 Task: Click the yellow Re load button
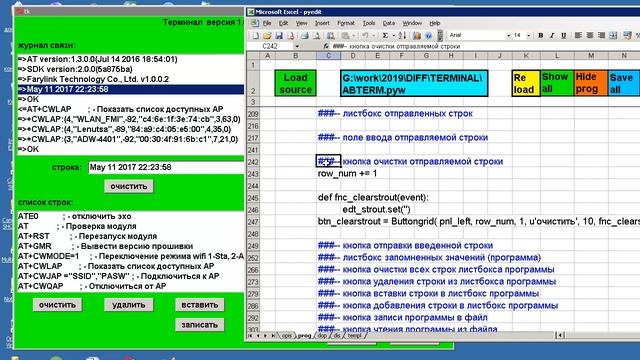point(526,83)
